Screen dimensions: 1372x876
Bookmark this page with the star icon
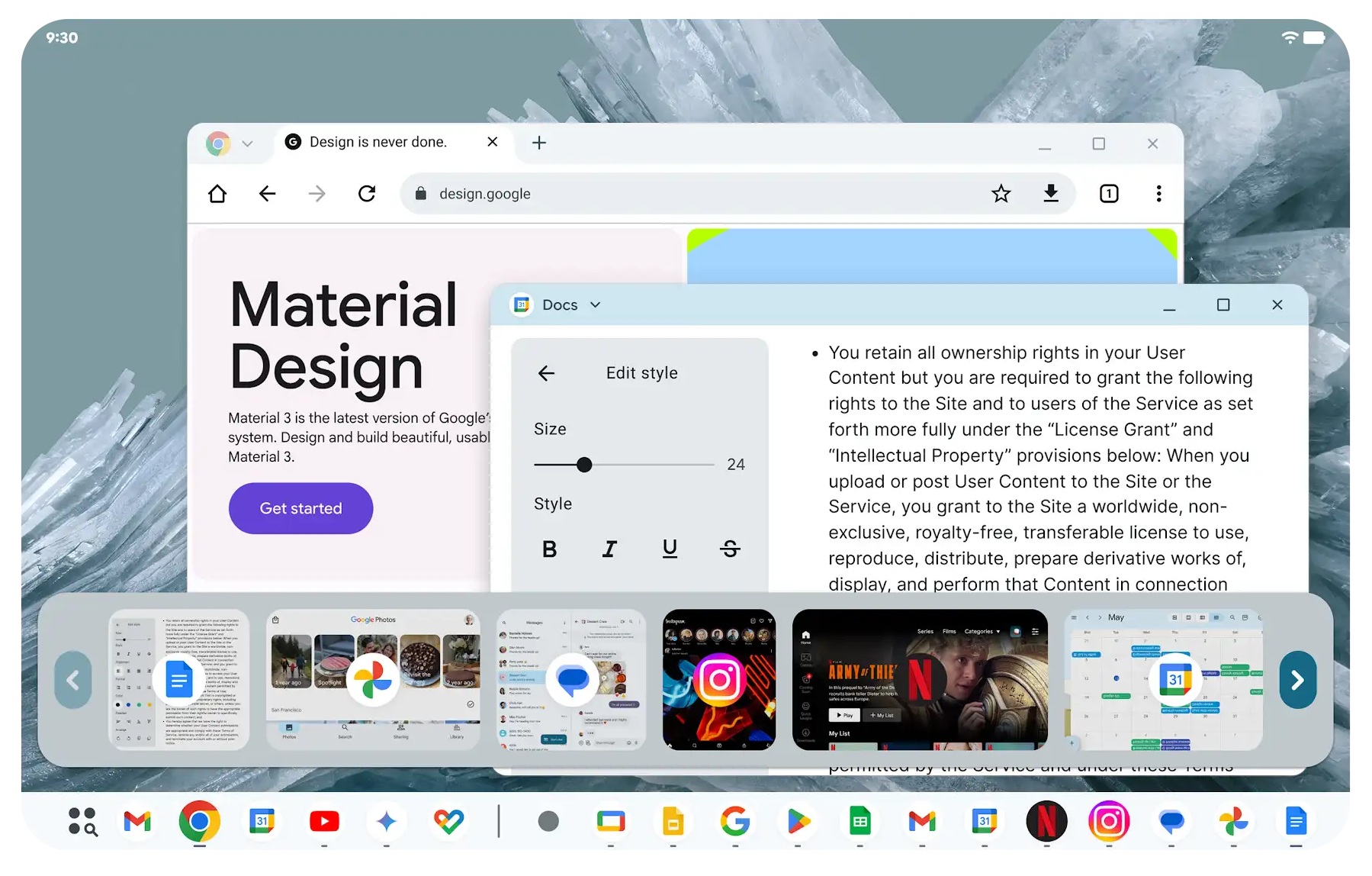coord(1001,194)
